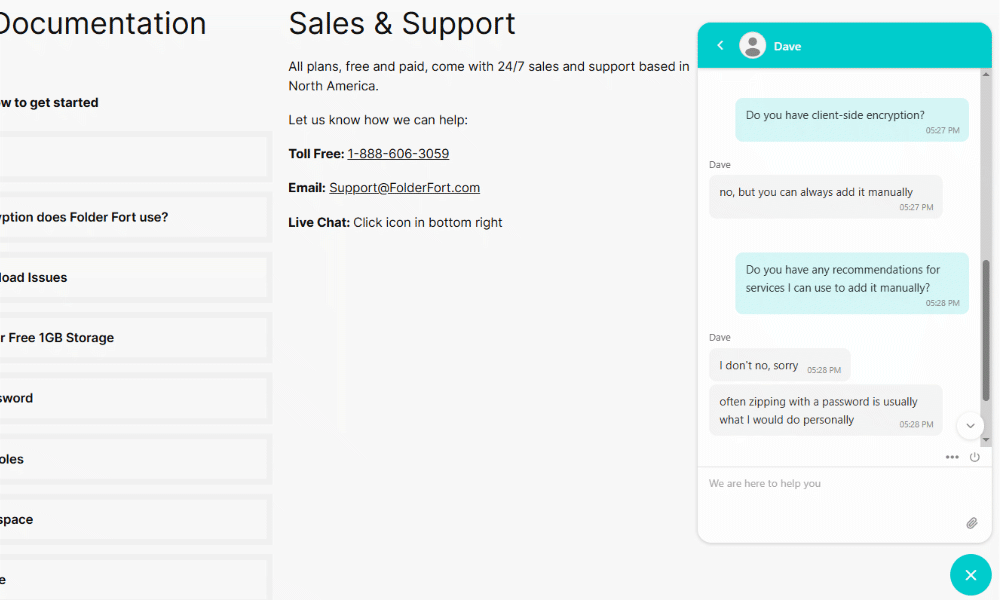Click the power icon to end chat

coord(974,457)
